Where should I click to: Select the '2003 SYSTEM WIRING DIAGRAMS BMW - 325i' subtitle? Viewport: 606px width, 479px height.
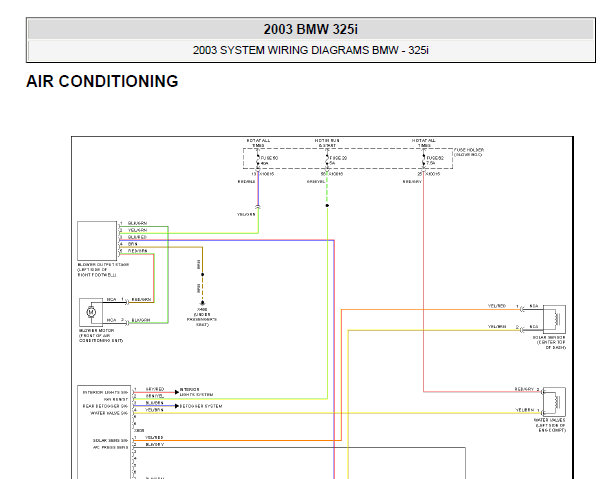(x=311, y=50)
